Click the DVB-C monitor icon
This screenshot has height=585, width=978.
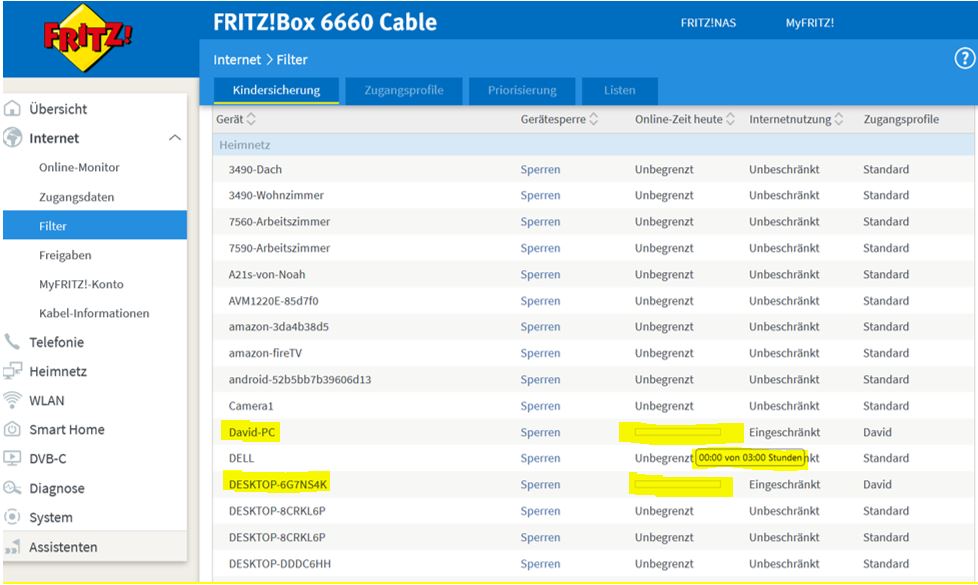point(12,458)
